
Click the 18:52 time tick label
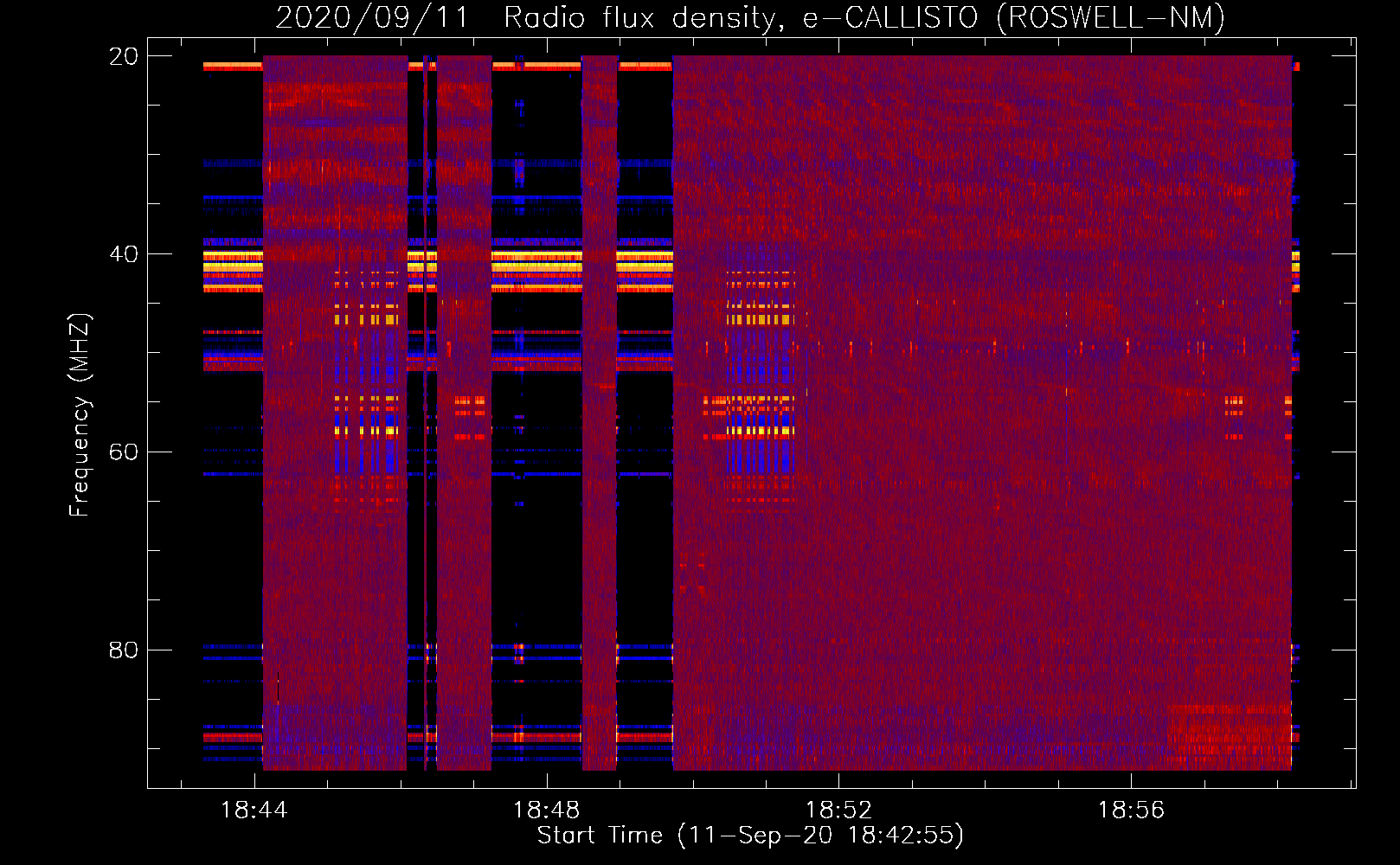tap(838, 811)
